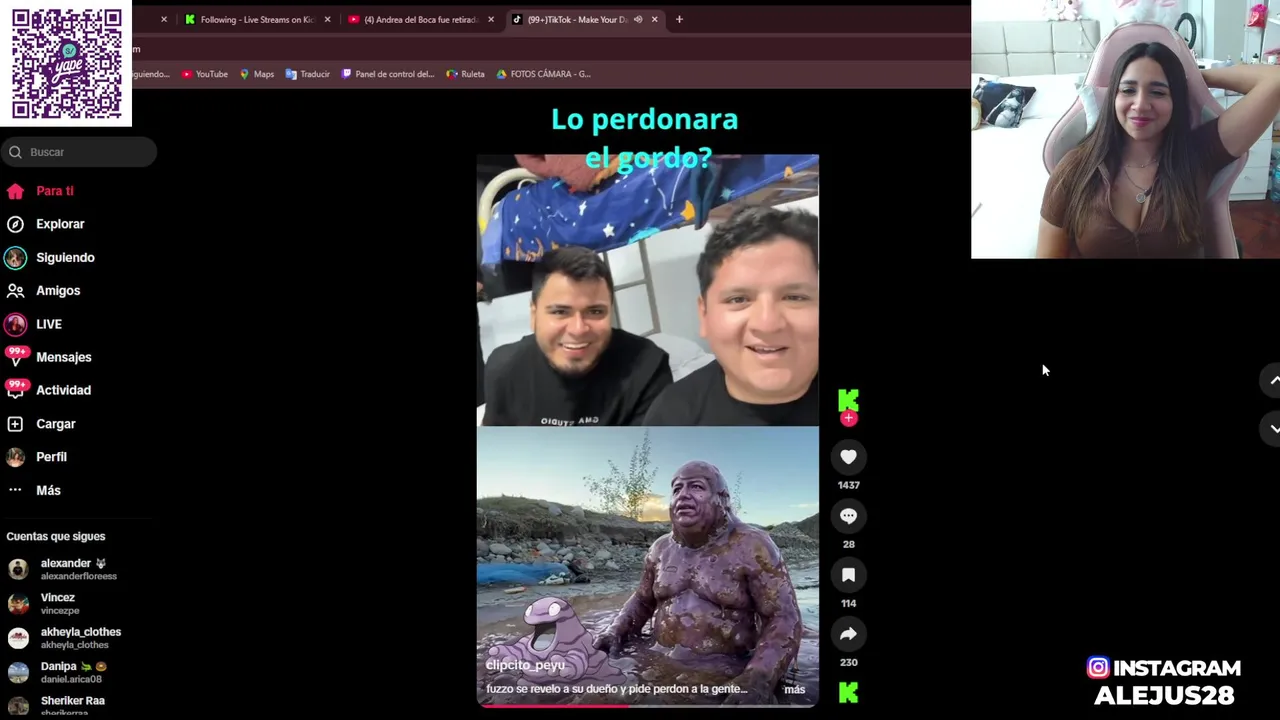This screenshot has height=720, width=1280.
Task: Open Mensajes inbox
Action: [x=48, y=357]
